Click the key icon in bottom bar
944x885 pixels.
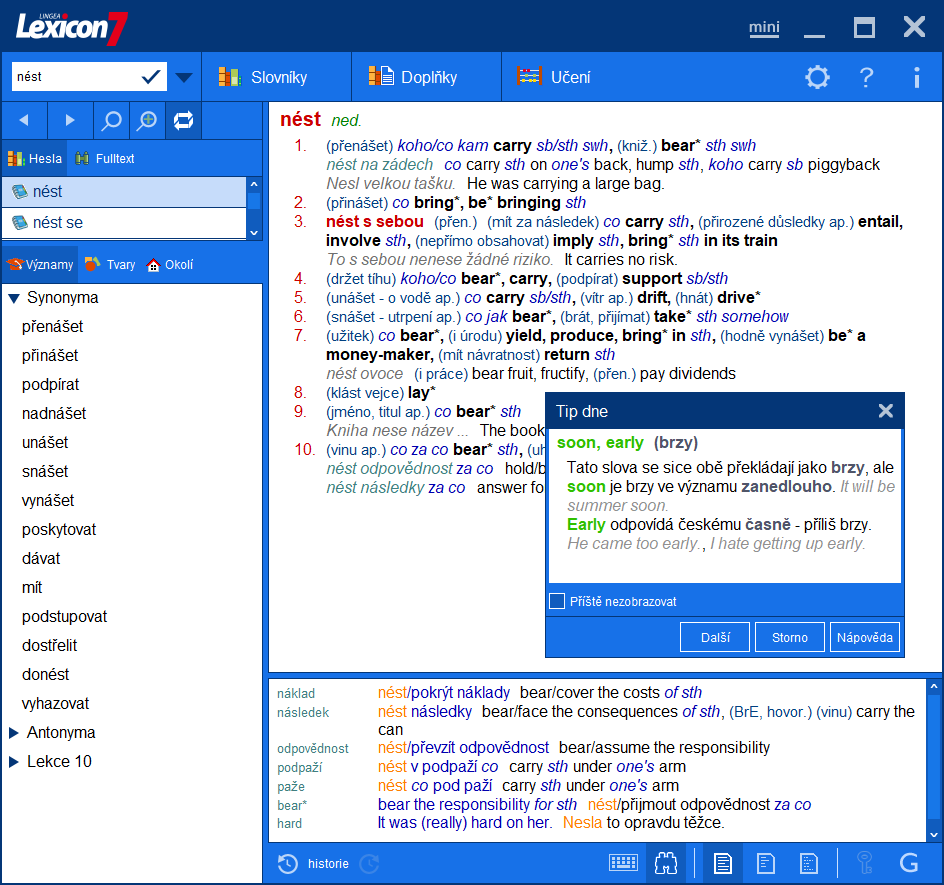click(864, 863)
